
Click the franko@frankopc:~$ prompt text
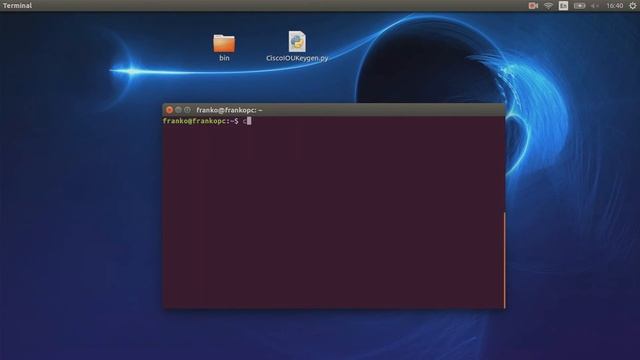[200, 121]
